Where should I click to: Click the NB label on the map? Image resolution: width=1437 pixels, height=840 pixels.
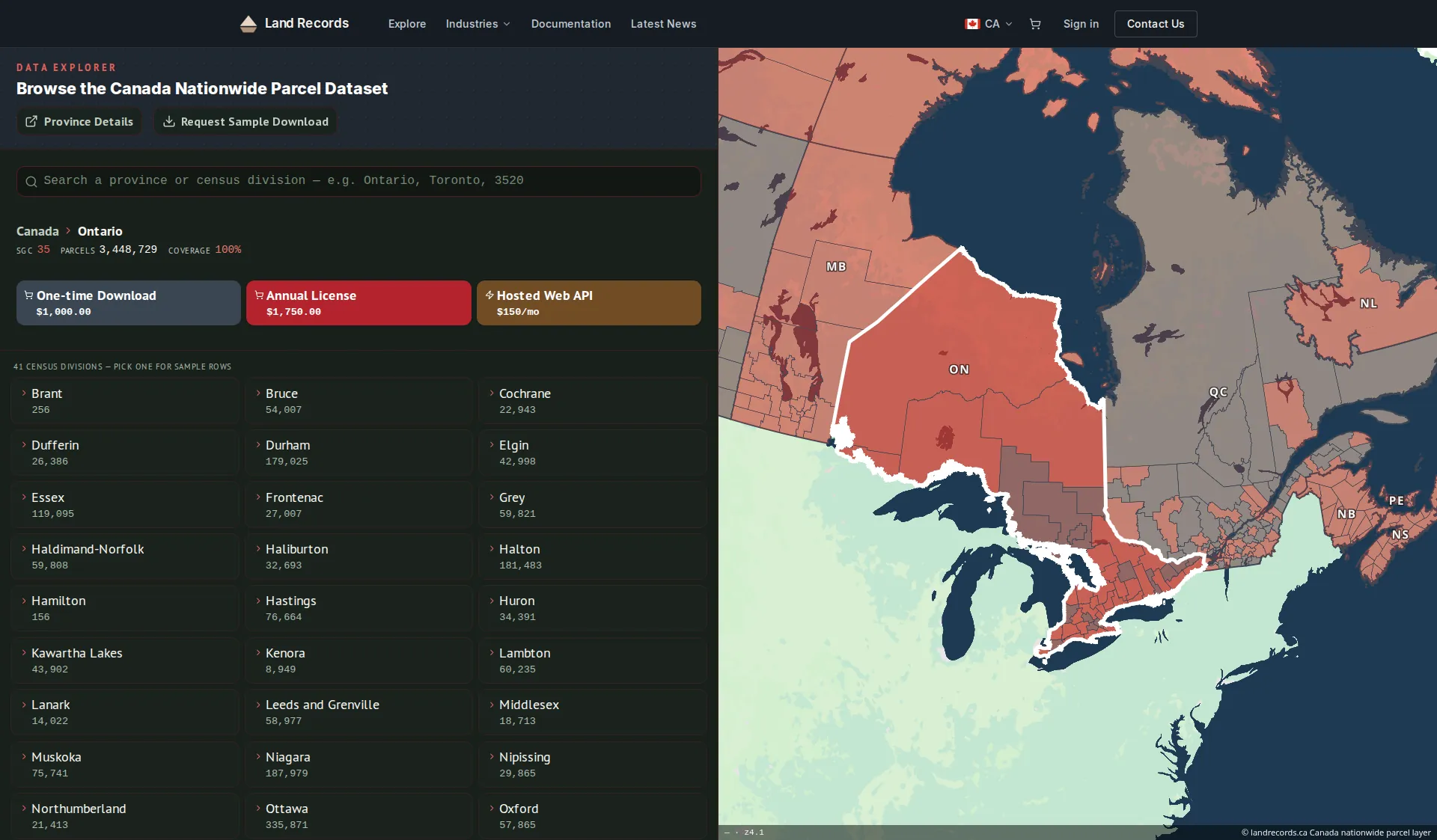1346,514
